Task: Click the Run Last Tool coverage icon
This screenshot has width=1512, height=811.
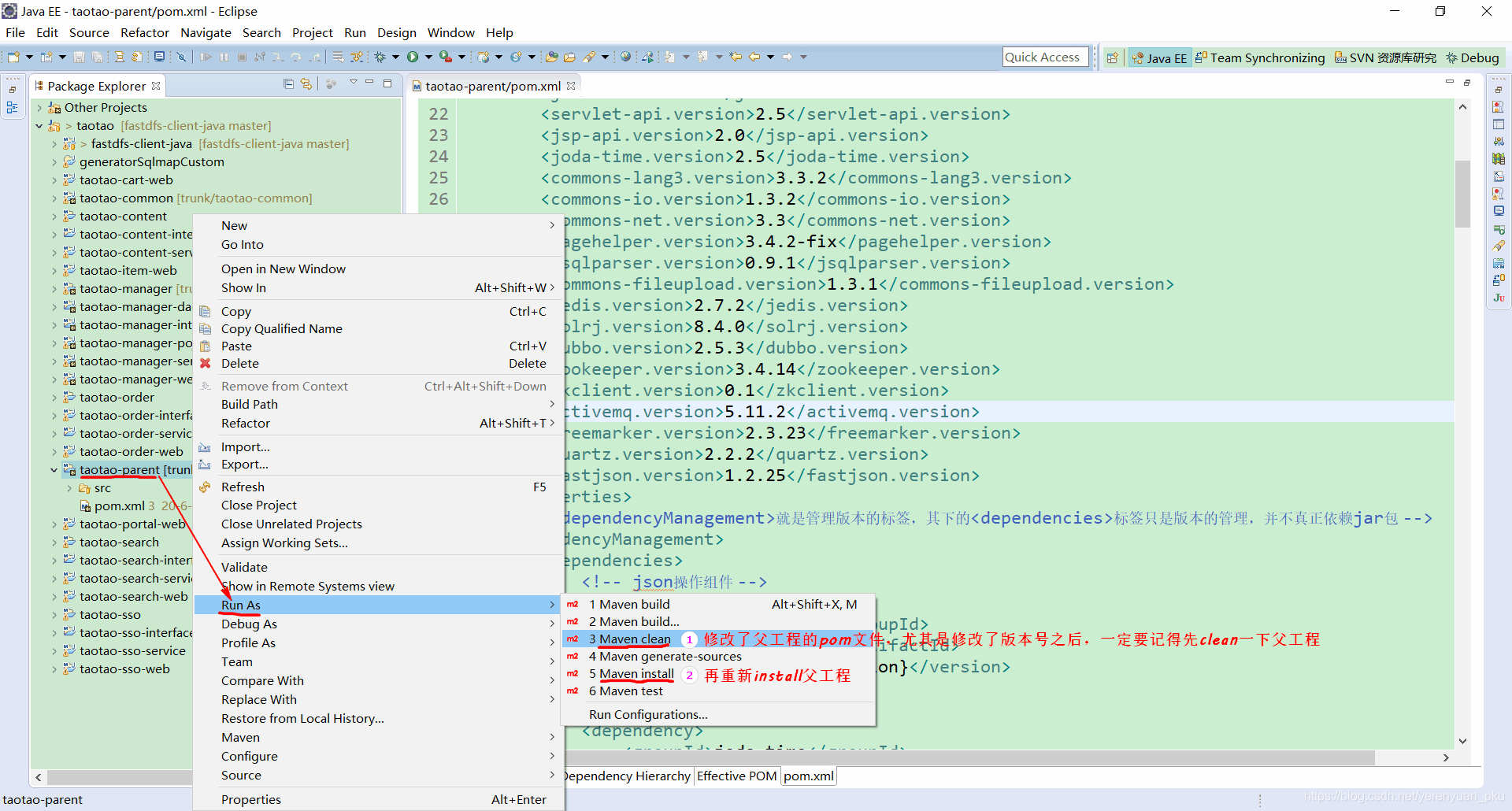Action: click(446, 57)
